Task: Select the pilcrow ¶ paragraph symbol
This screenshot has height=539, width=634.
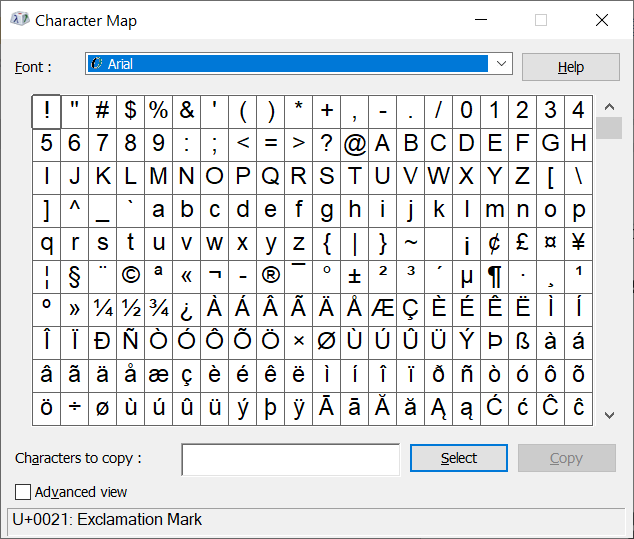Action: (x=495, y=277)
